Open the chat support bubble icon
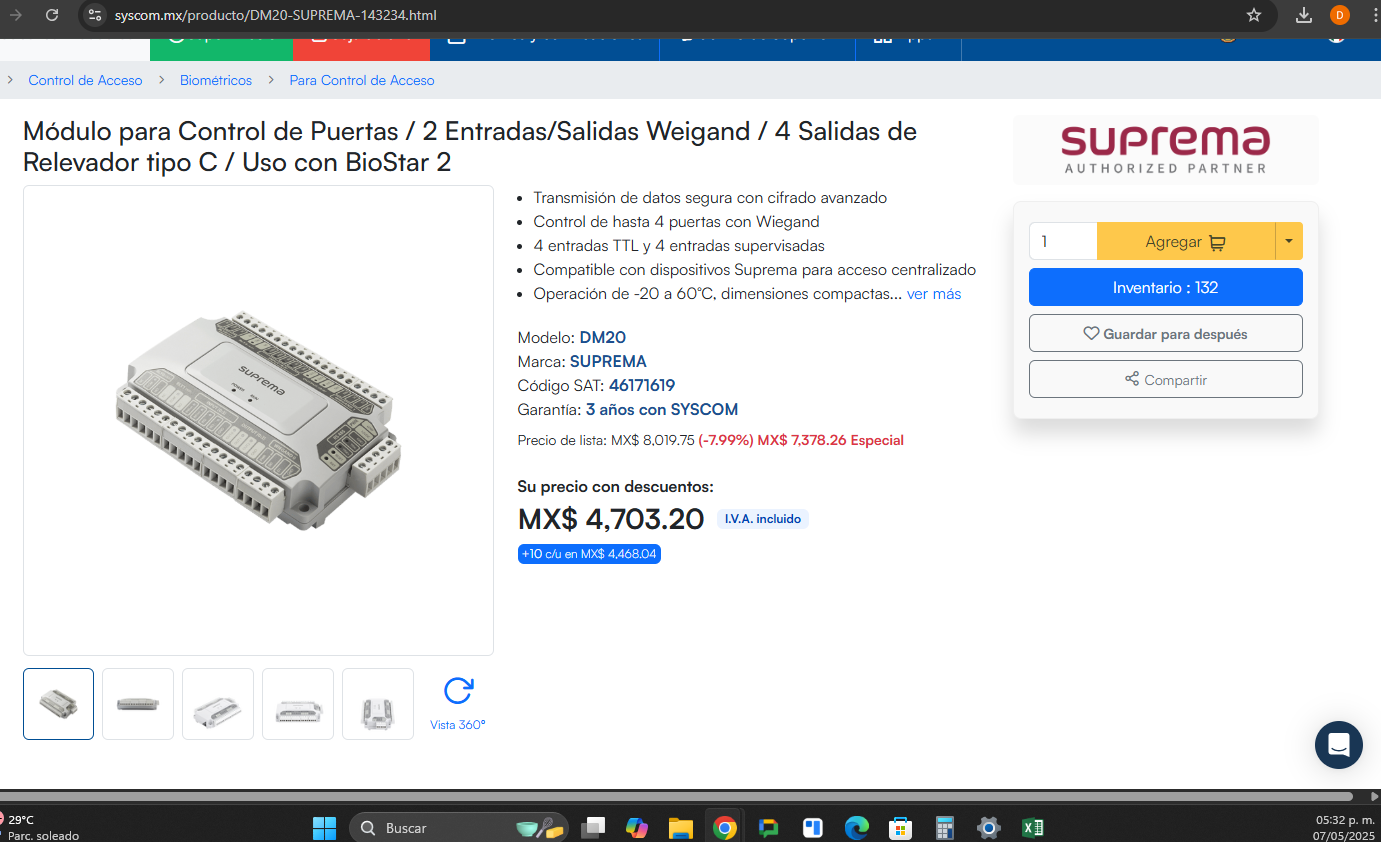 tap(1339, 745)
